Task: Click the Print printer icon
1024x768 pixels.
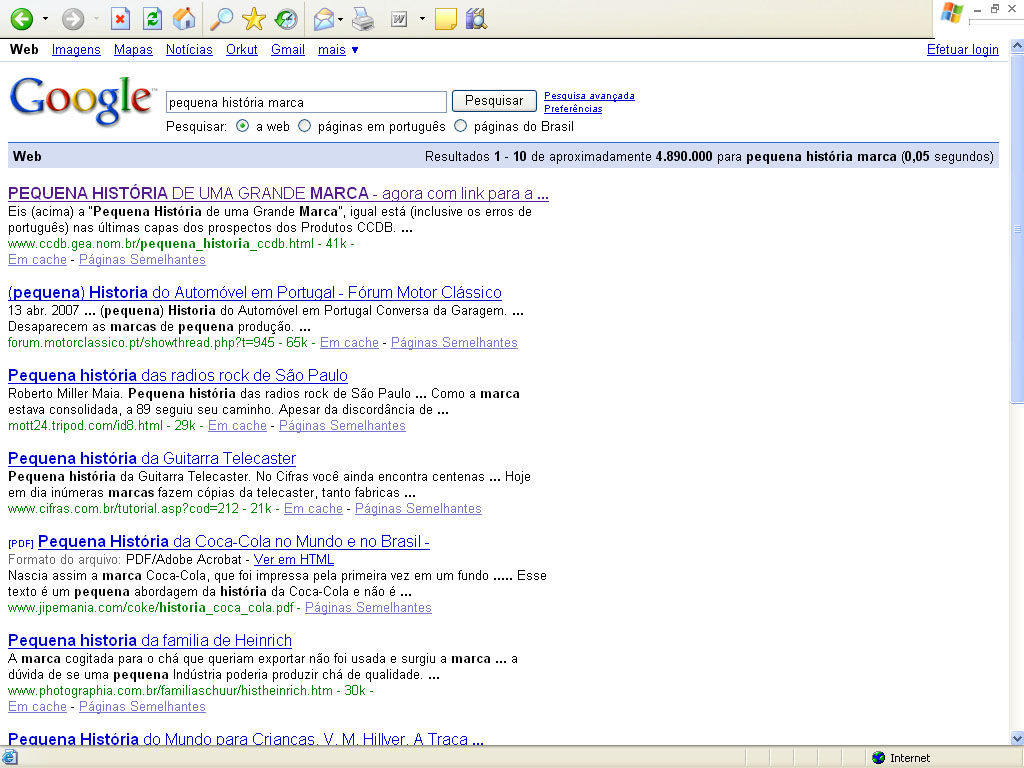Action: 363,19
